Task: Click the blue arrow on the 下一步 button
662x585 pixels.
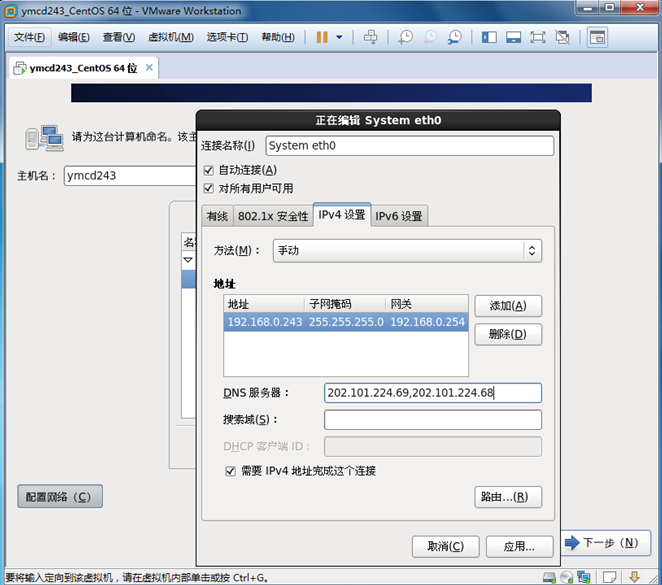Action: (572, 542)
